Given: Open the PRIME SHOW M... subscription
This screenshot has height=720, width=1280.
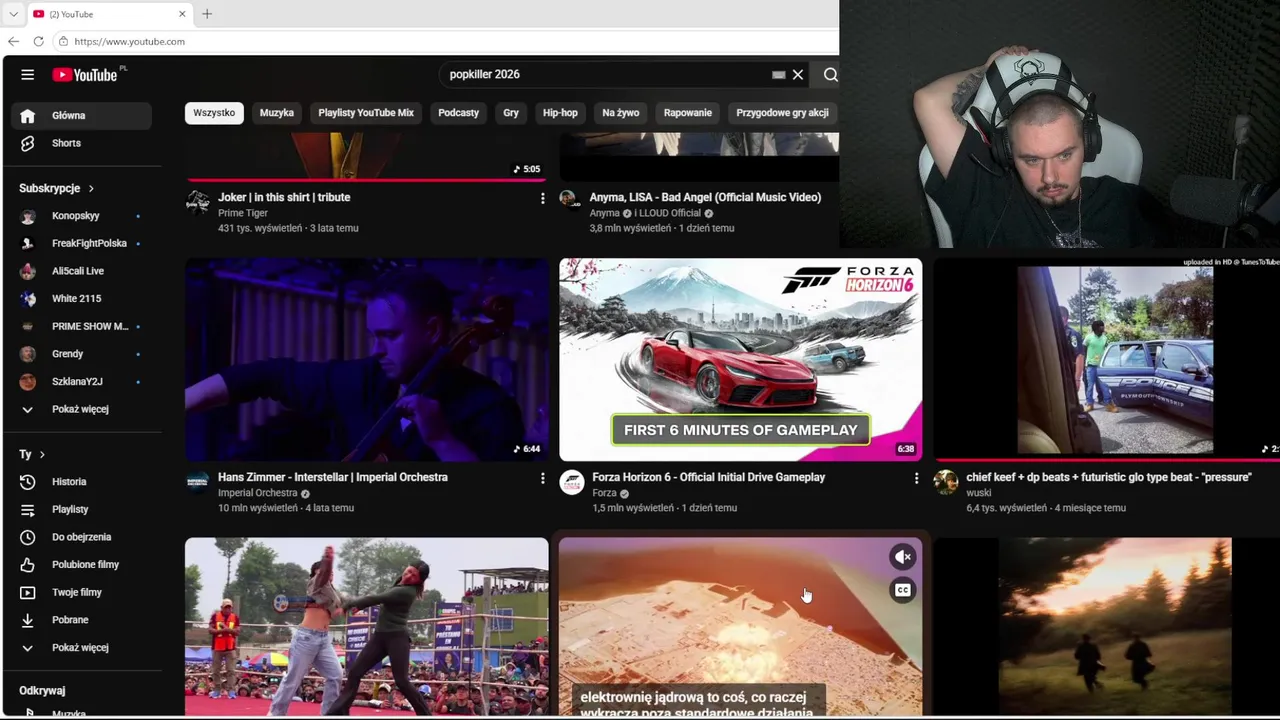Looking at the screenshot, I should click(82, 326).
